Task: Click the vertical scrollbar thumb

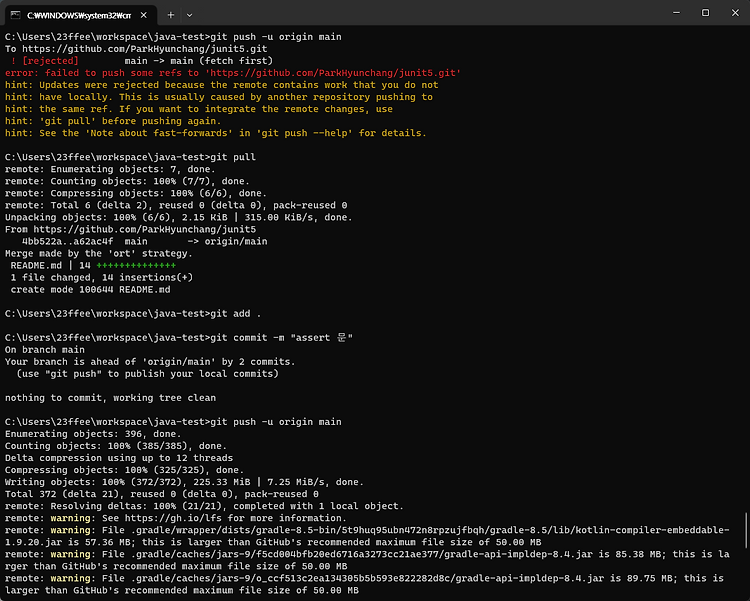Action: click(x=746, y=530)
